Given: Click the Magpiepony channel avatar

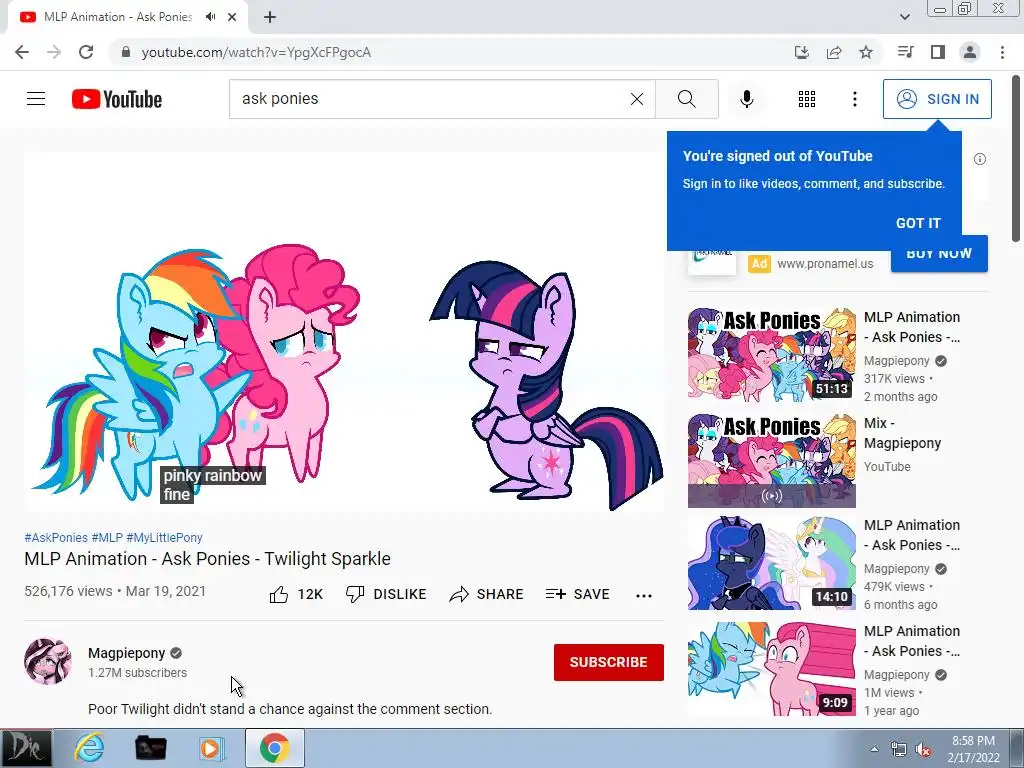Looking at the screenshot, I should click(x=48, y=662).
